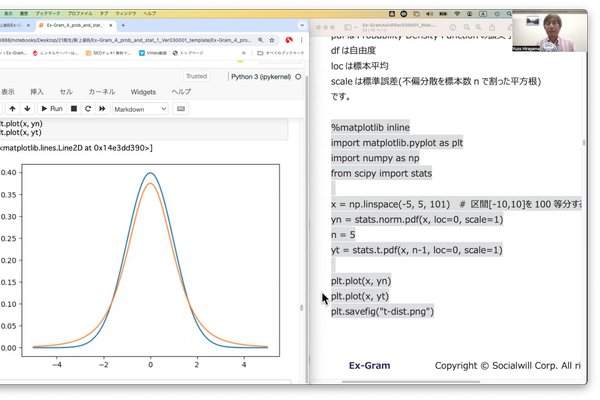The height and width of the screenshot is (400, 600).
Task: Open the Vimeo bookmark link
Action: [x=153, y=53]
